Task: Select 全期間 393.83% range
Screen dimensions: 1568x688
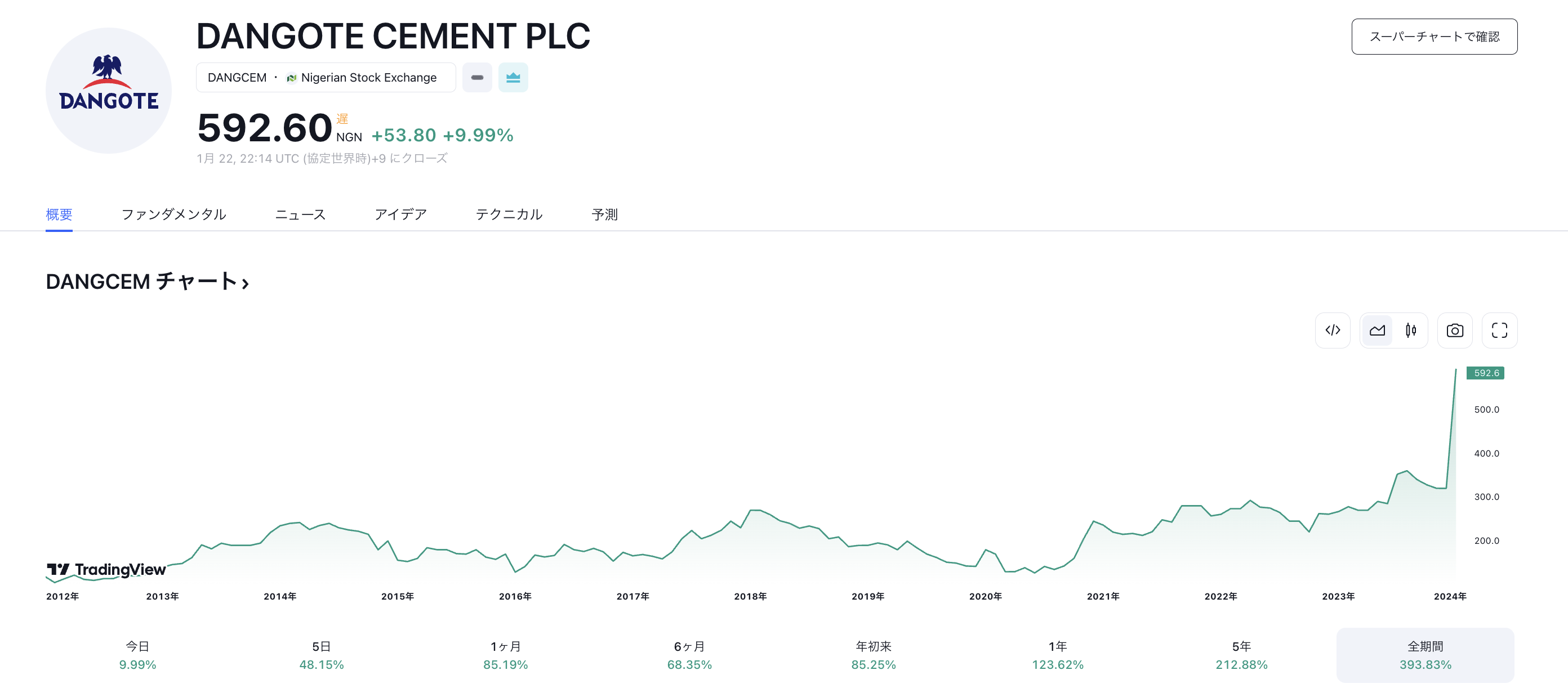Action: [1425, 655]
